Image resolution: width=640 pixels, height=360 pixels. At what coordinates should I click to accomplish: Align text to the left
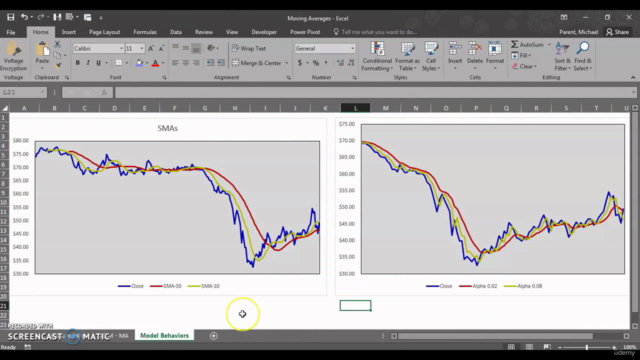(176, 63)
